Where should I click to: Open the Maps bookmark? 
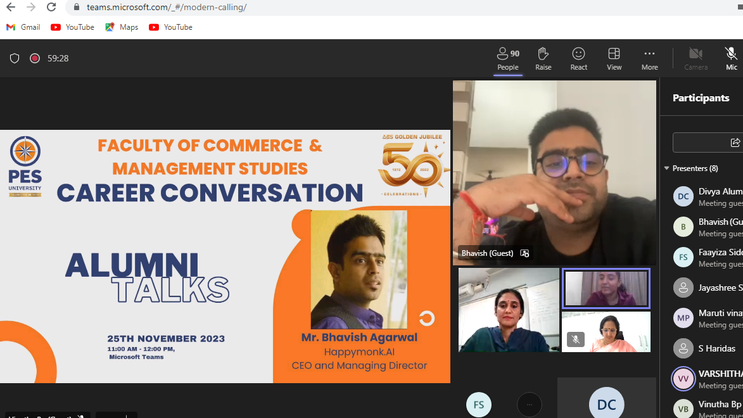point(122,27)
